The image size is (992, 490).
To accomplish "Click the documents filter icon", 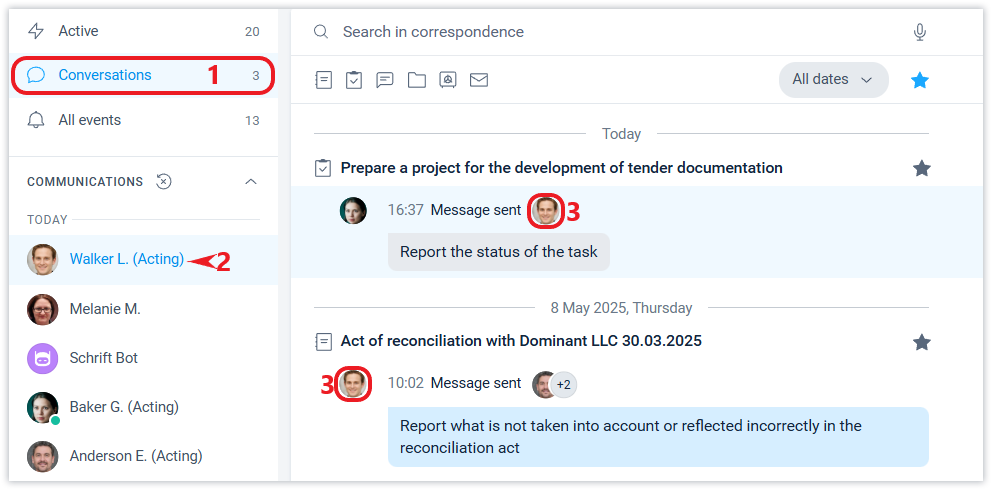I will [323, 80].
